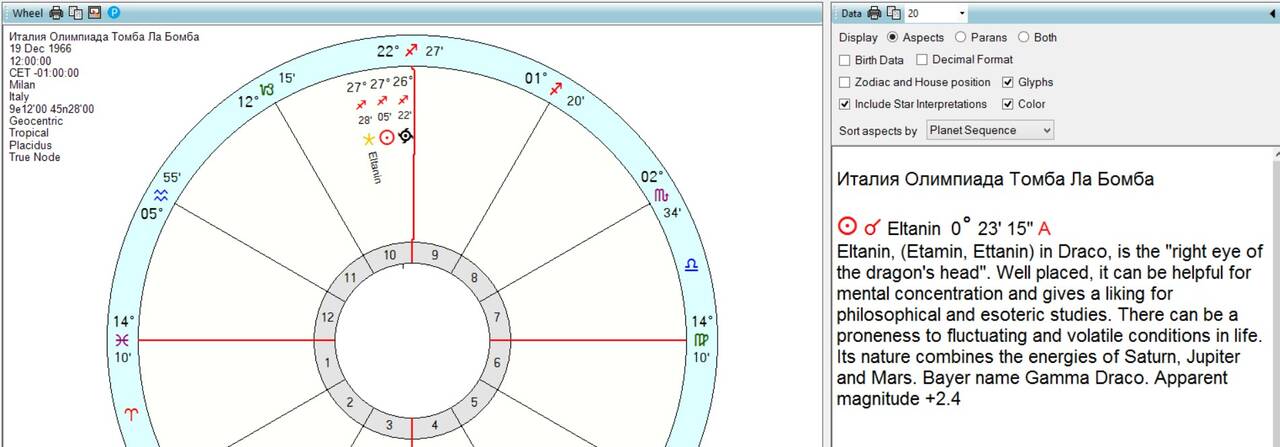The width and height of the screenshot is (1280, 447).
Task: Click the blue P icon in Wheel toolbar
Action: point(114,13)
